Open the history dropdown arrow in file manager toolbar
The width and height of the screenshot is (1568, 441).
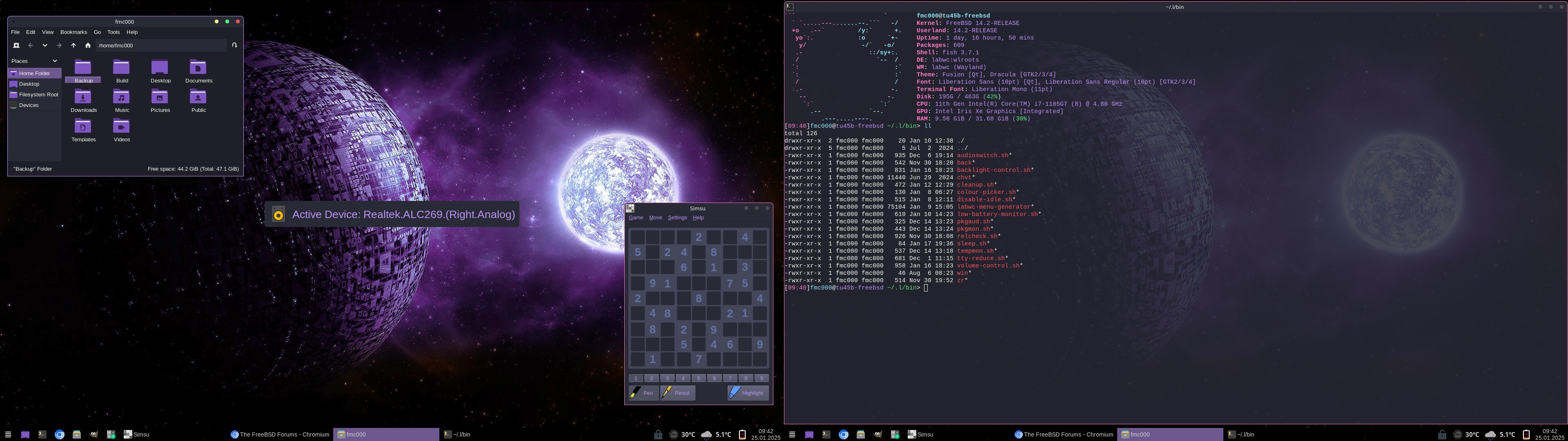coord(45,45)
